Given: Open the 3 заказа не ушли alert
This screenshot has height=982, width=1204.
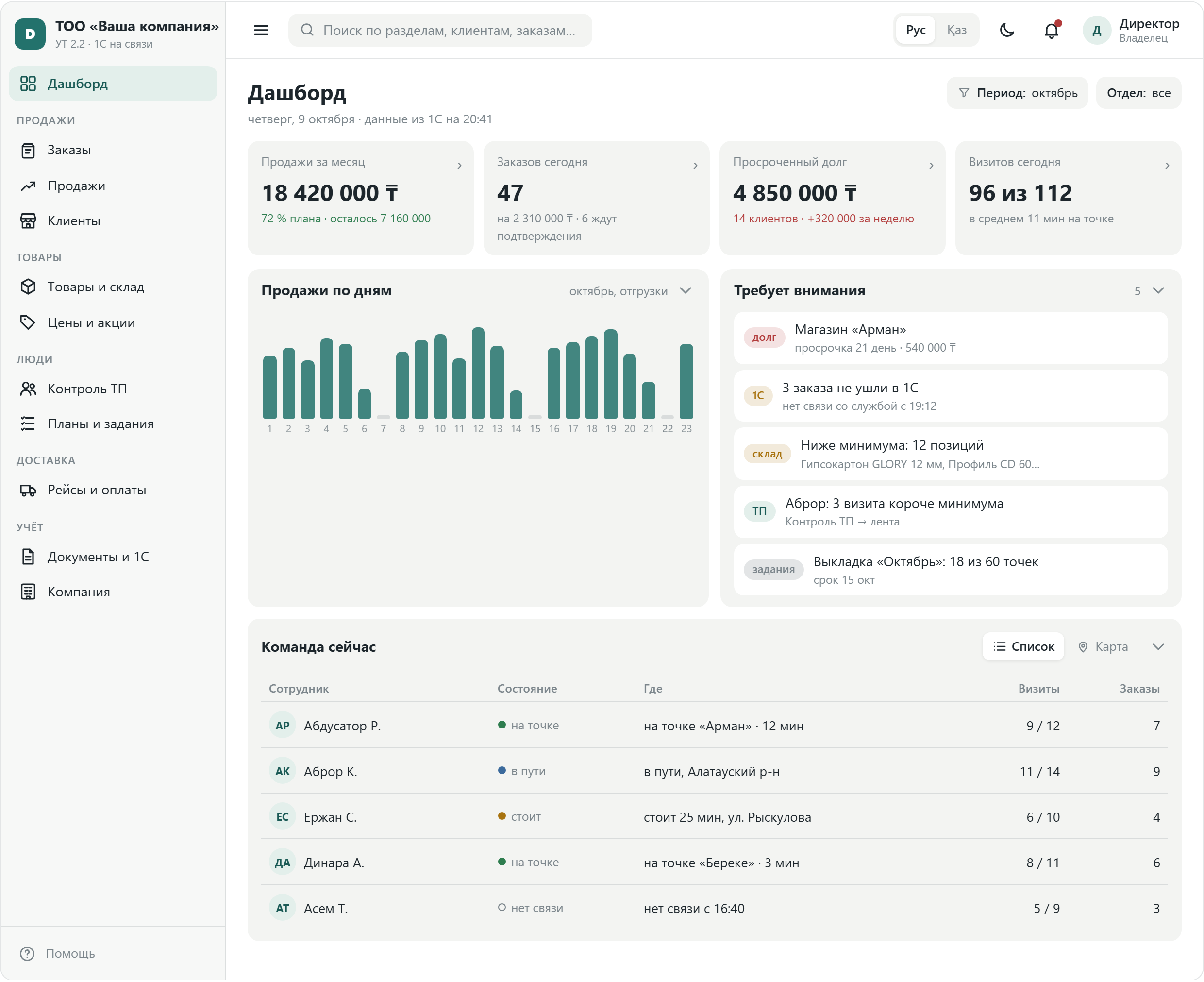Looking at the screenshot, I should [x=951, y=396].
